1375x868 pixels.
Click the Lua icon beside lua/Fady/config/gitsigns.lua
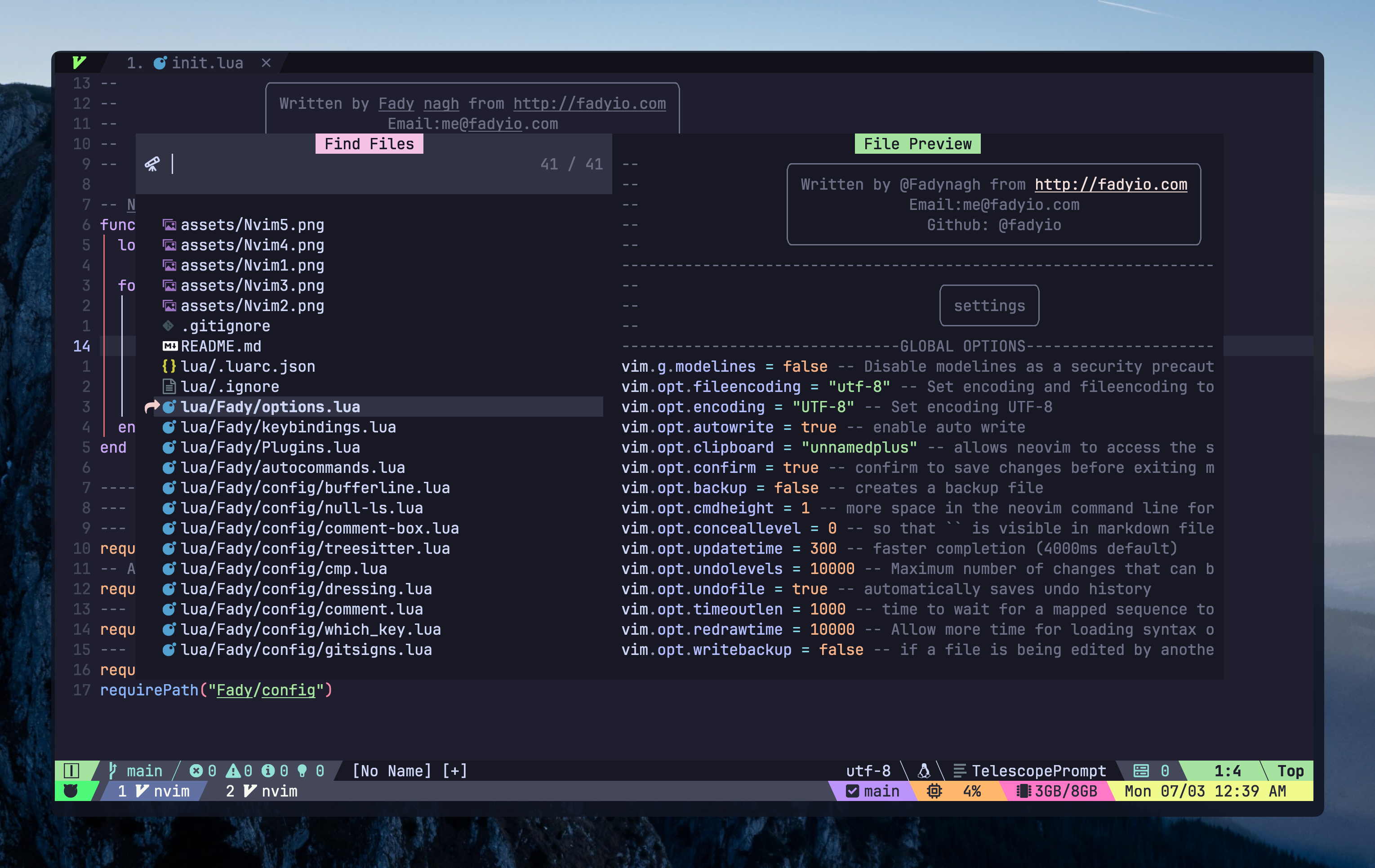(x=169, y=650)
